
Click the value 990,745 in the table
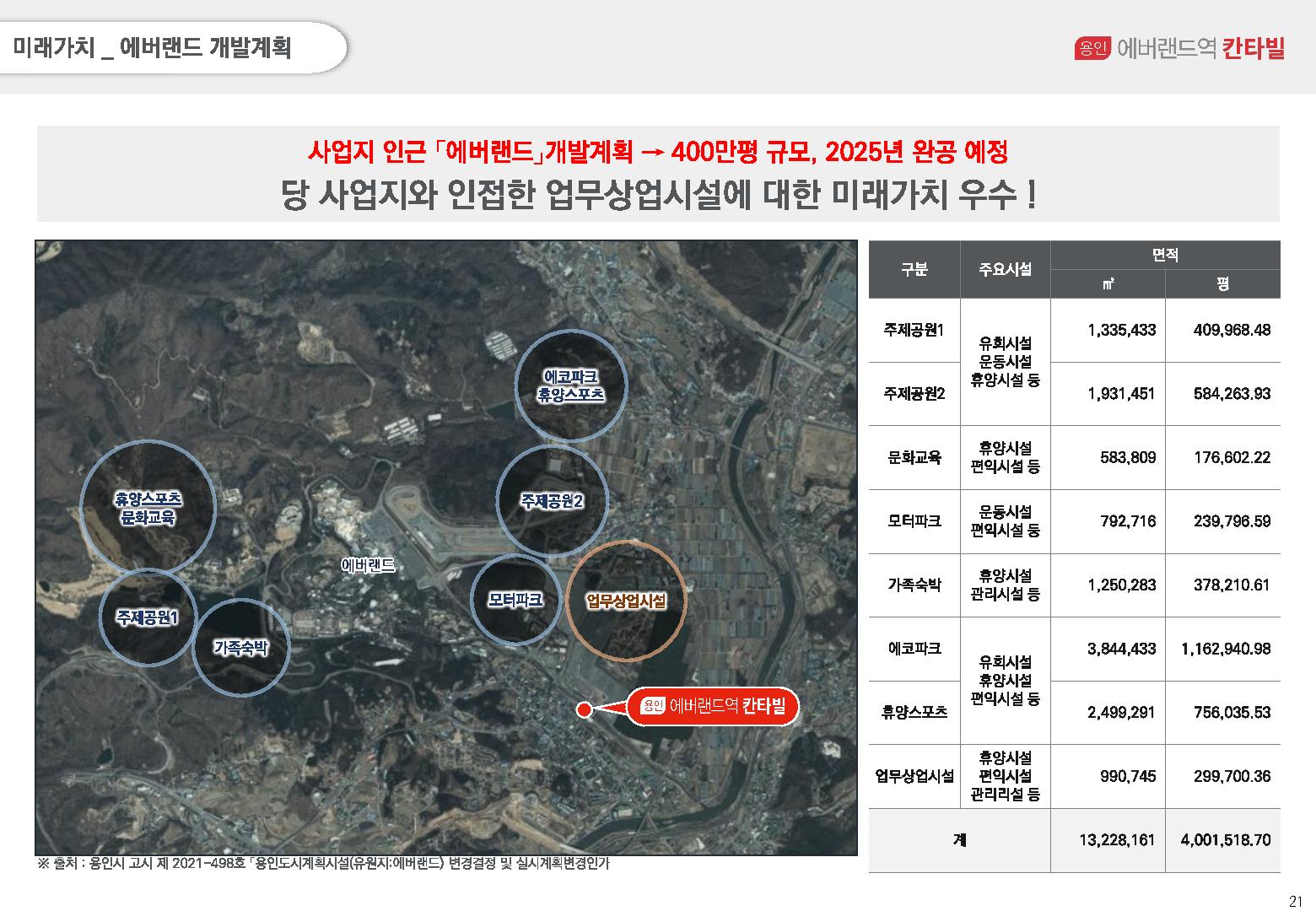tap(1128, 776)
